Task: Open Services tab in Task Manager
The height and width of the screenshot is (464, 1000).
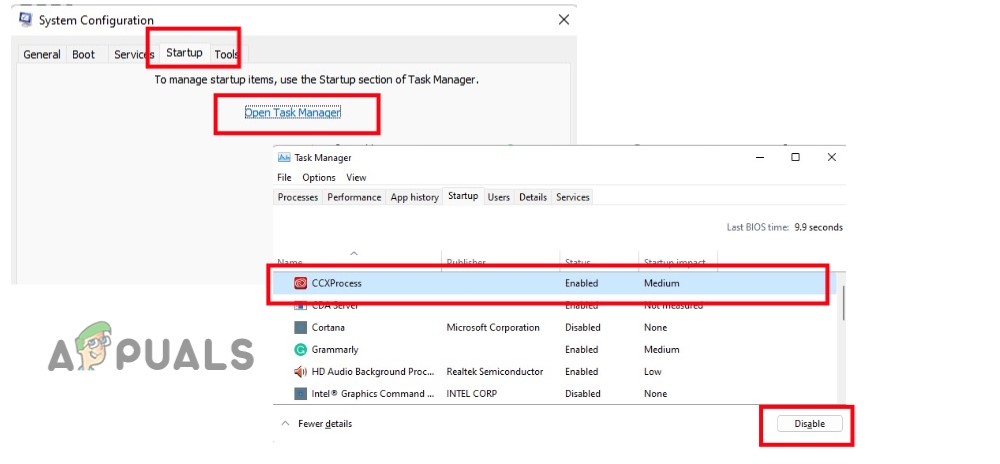Action: pyautogui.click(x=573, y=198)
